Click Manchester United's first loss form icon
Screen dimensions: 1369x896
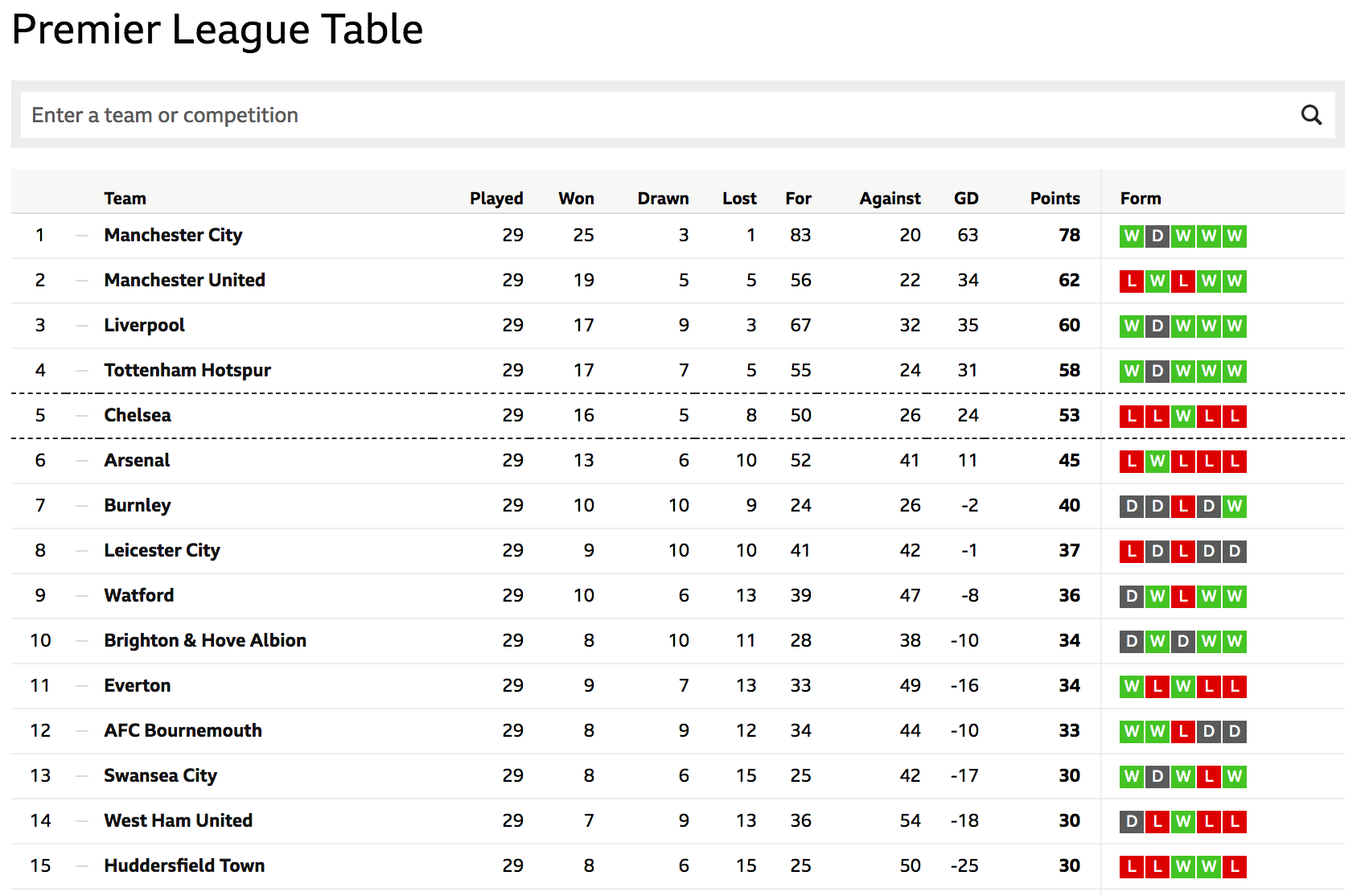tap(1132, 281)
